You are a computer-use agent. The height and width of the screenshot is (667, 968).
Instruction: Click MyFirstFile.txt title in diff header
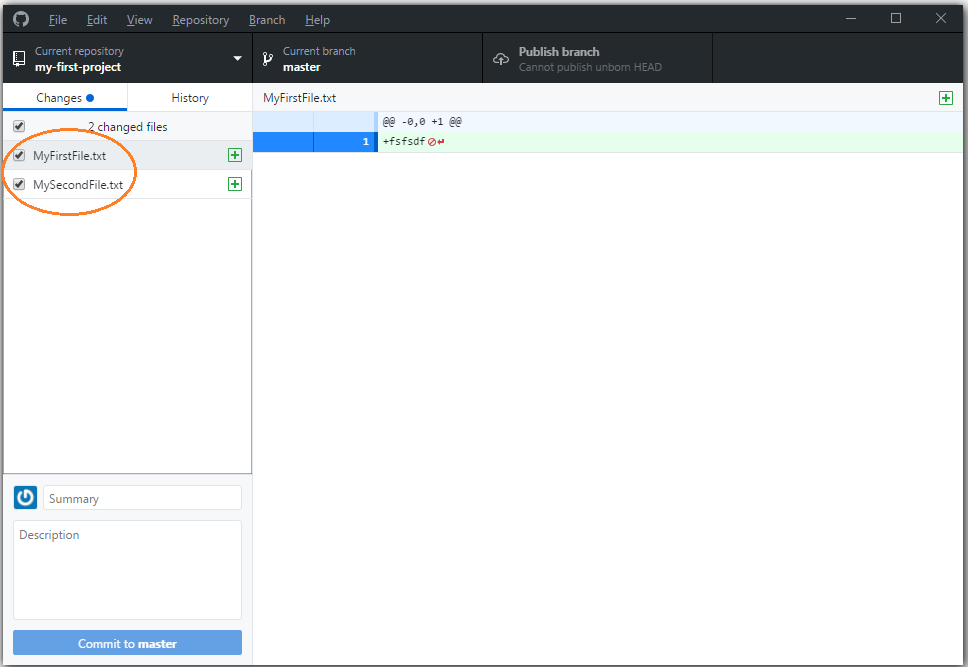click(x=299, y=98)
